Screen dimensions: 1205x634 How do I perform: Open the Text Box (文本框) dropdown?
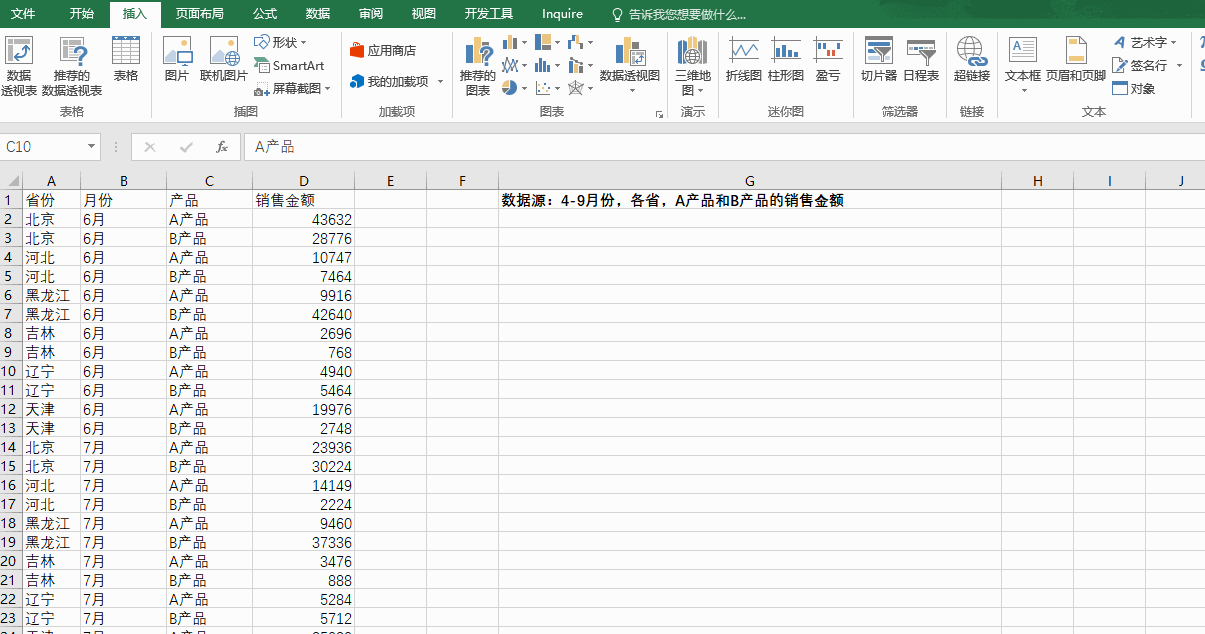(1023, 66)
